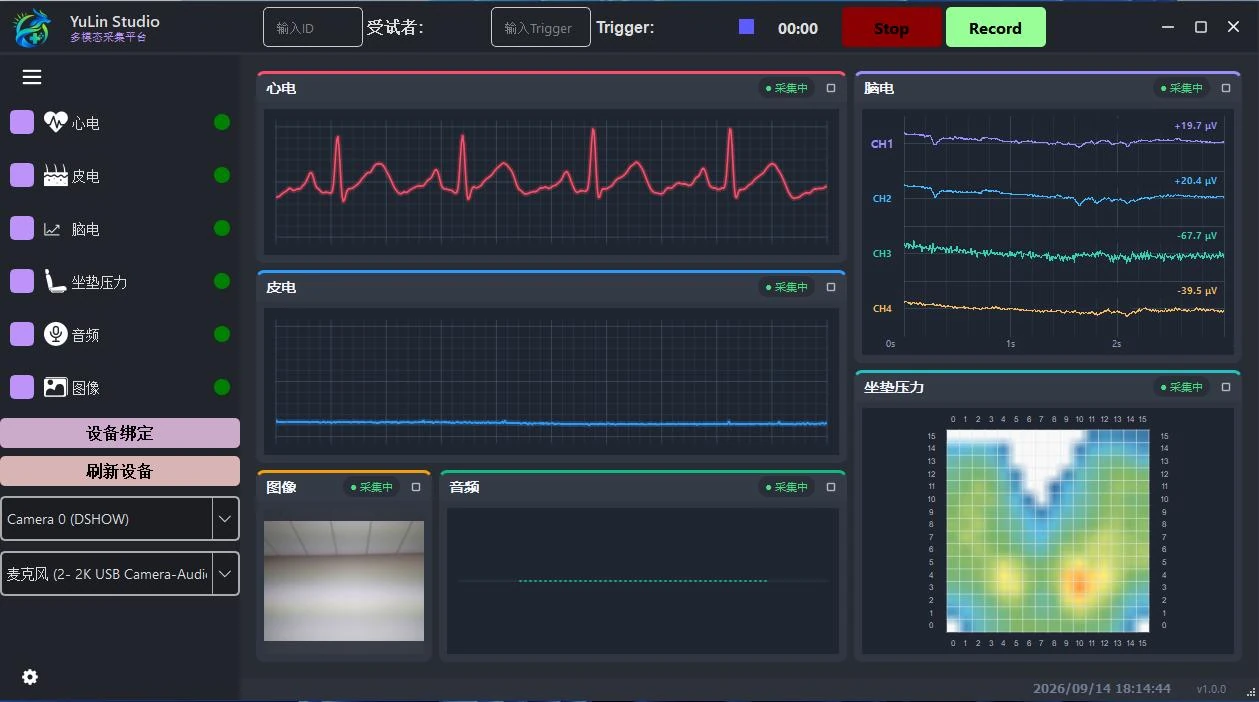Click the +20.4 µV value

click(1196, 181)
